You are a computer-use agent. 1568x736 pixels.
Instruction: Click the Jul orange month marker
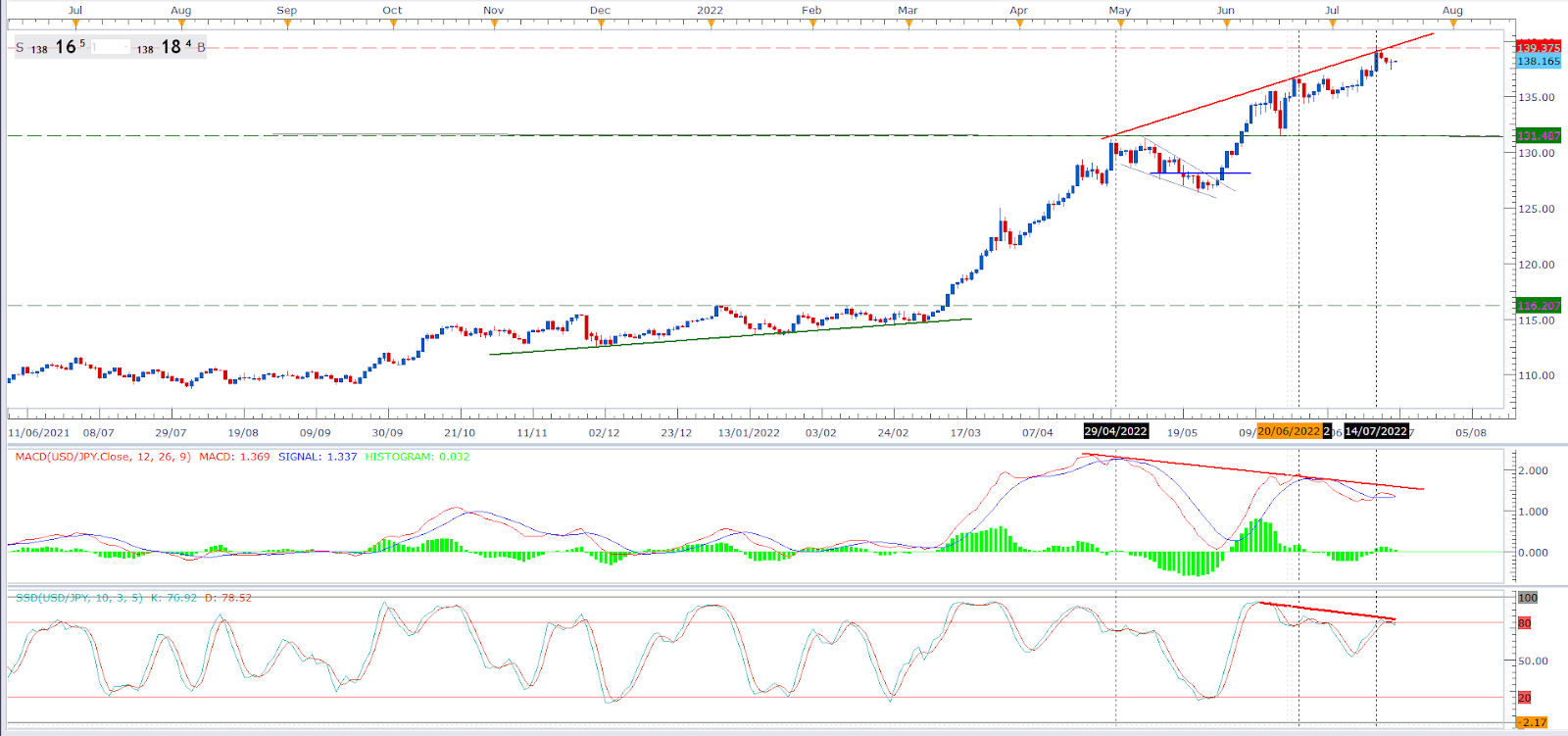point(75,24)
